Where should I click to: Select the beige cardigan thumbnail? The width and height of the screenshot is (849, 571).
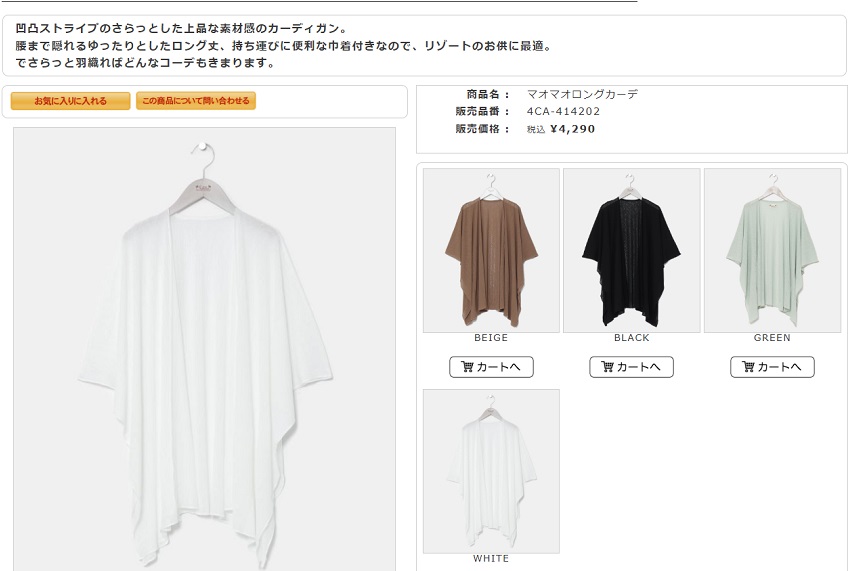pos(491,251)
